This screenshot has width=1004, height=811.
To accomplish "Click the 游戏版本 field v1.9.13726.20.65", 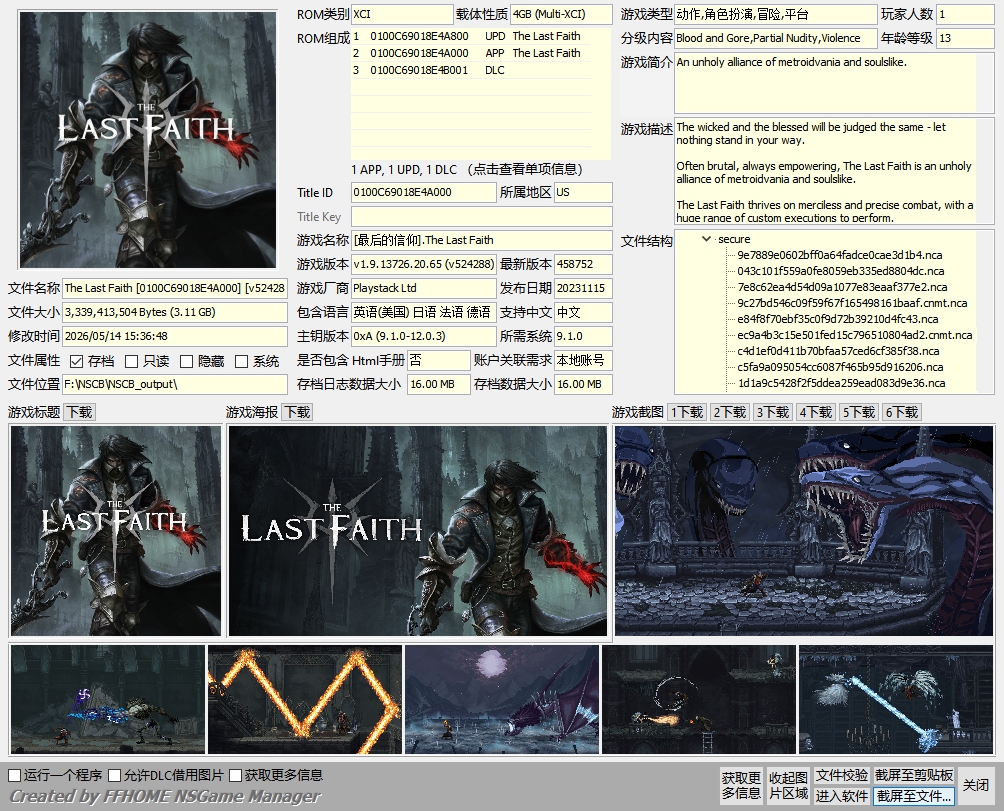I will 423,264.
